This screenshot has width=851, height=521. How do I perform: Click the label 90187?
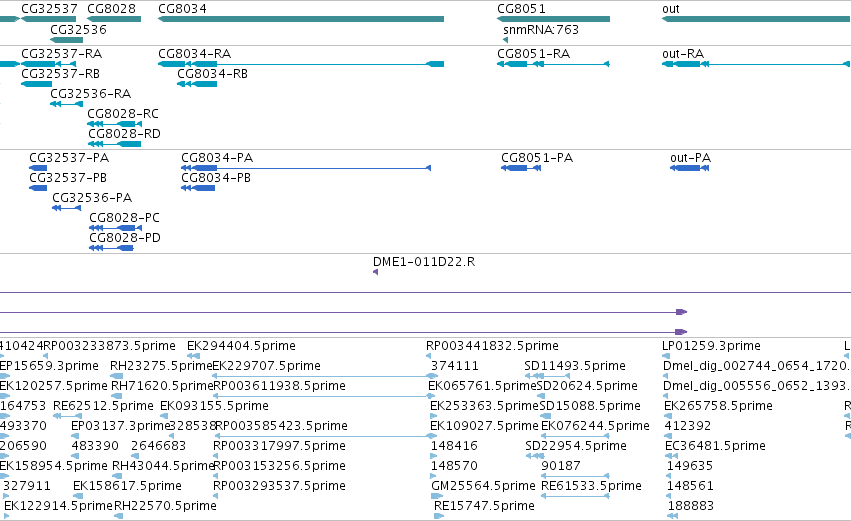click(x=561, y=466)
